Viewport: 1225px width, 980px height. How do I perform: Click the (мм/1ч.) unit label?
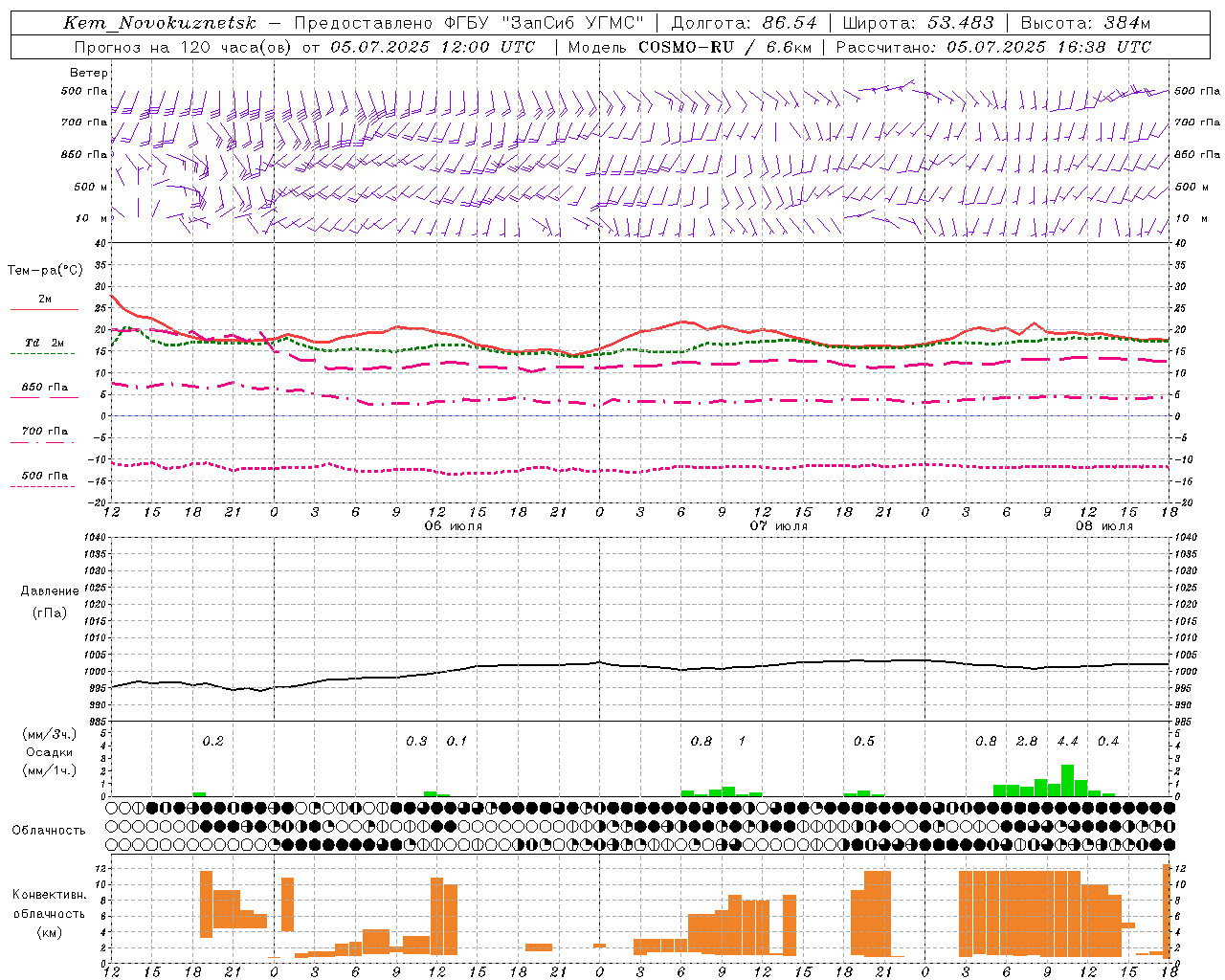(x=48, y=770)
